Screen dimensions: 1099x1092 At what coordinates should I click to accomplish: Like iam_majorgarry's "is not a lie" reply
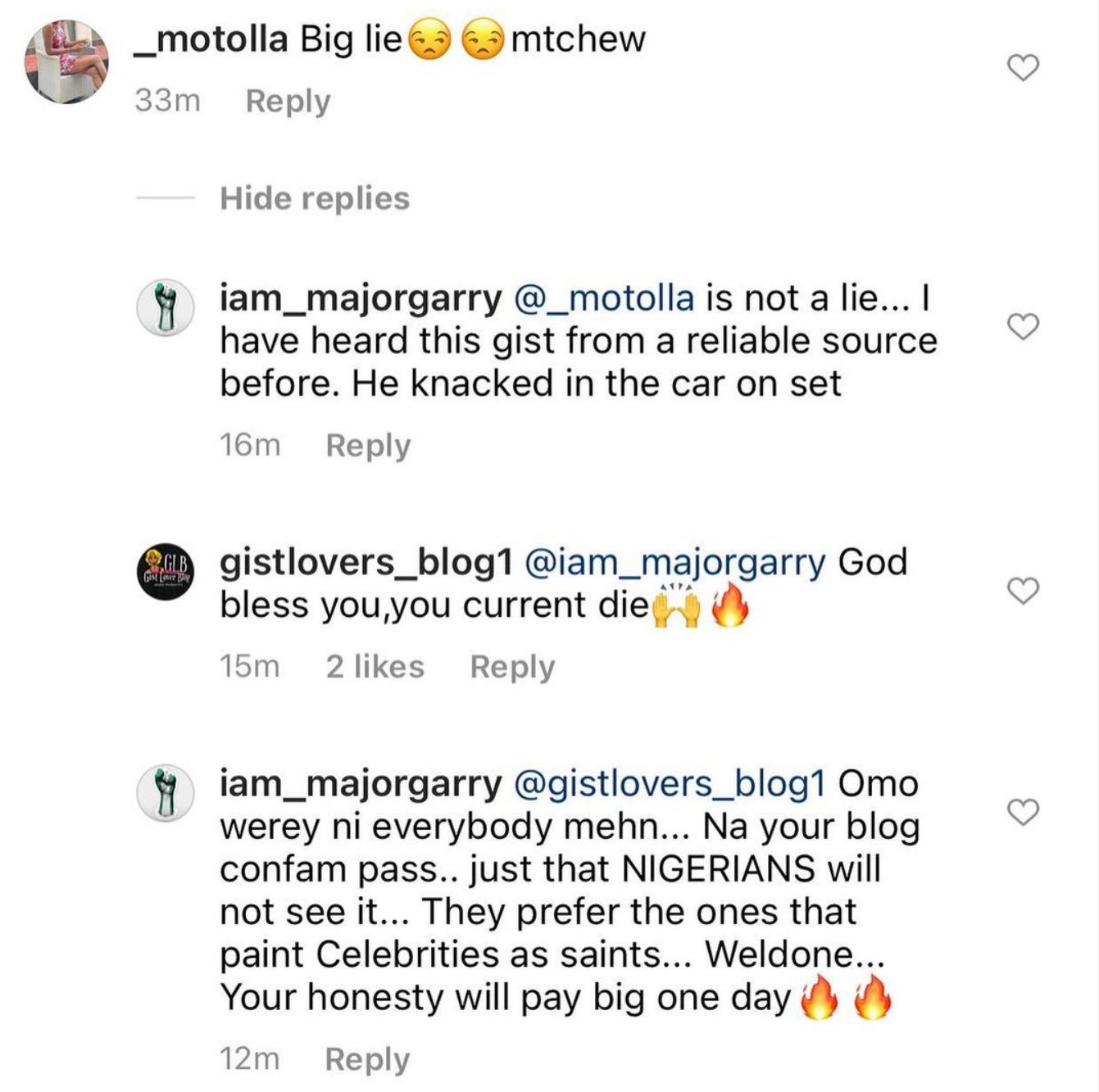click(x=1023, y=326)
